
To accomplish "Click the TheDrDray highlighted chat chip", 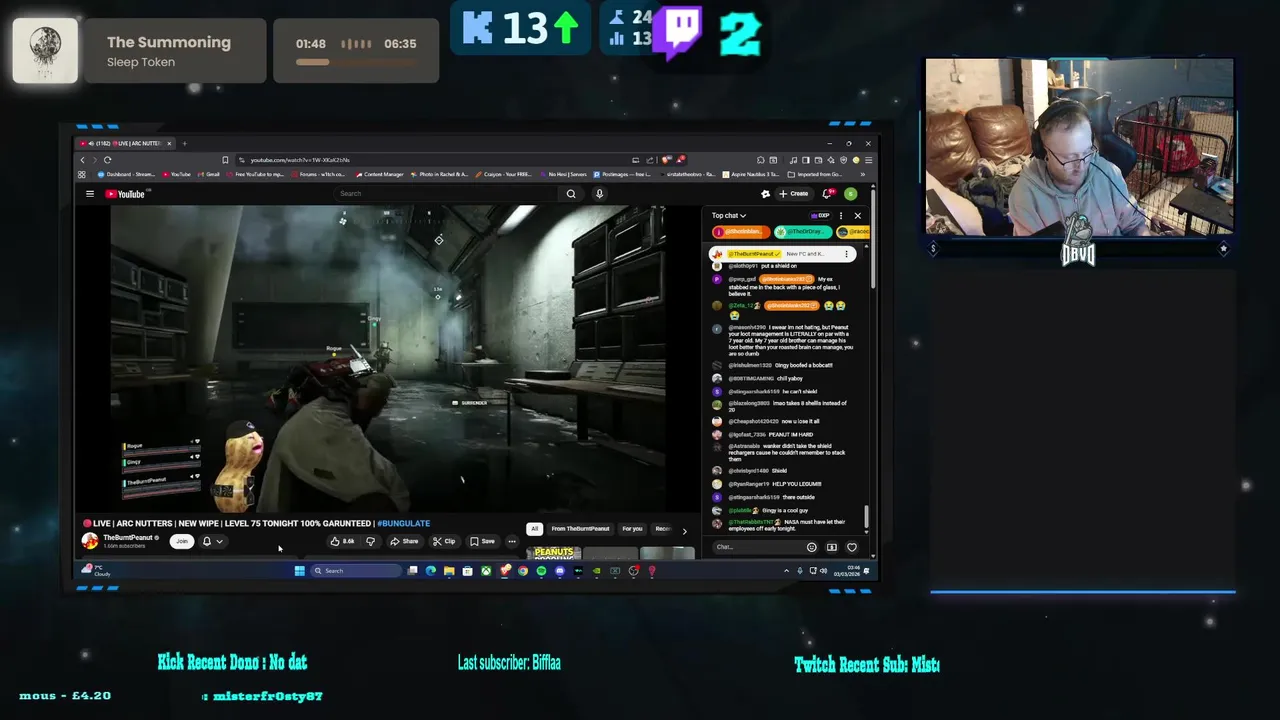I will (x=803, y=232).
